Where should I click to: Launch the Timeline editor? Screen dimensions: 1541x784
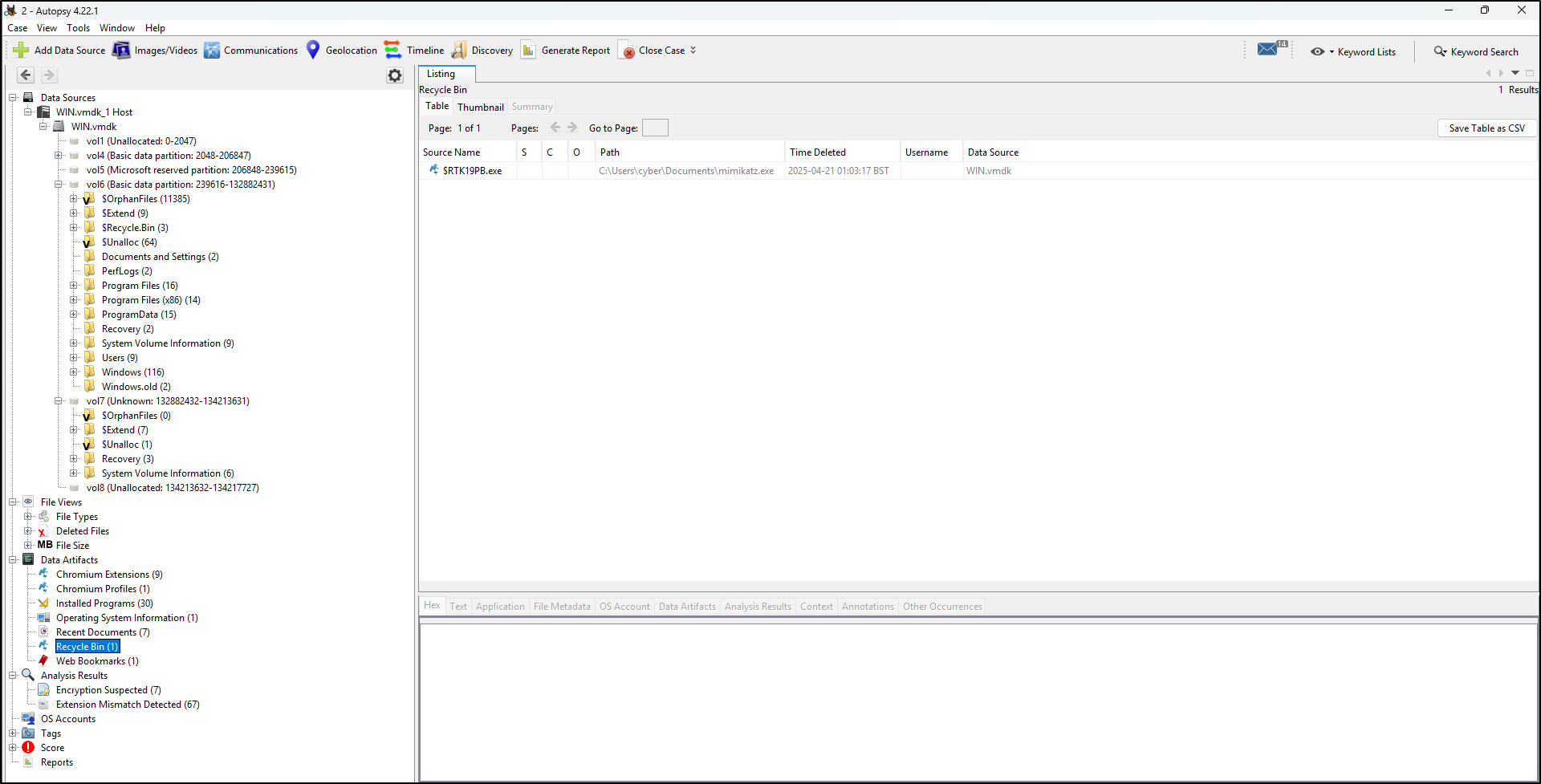click(x=414, y=51)
